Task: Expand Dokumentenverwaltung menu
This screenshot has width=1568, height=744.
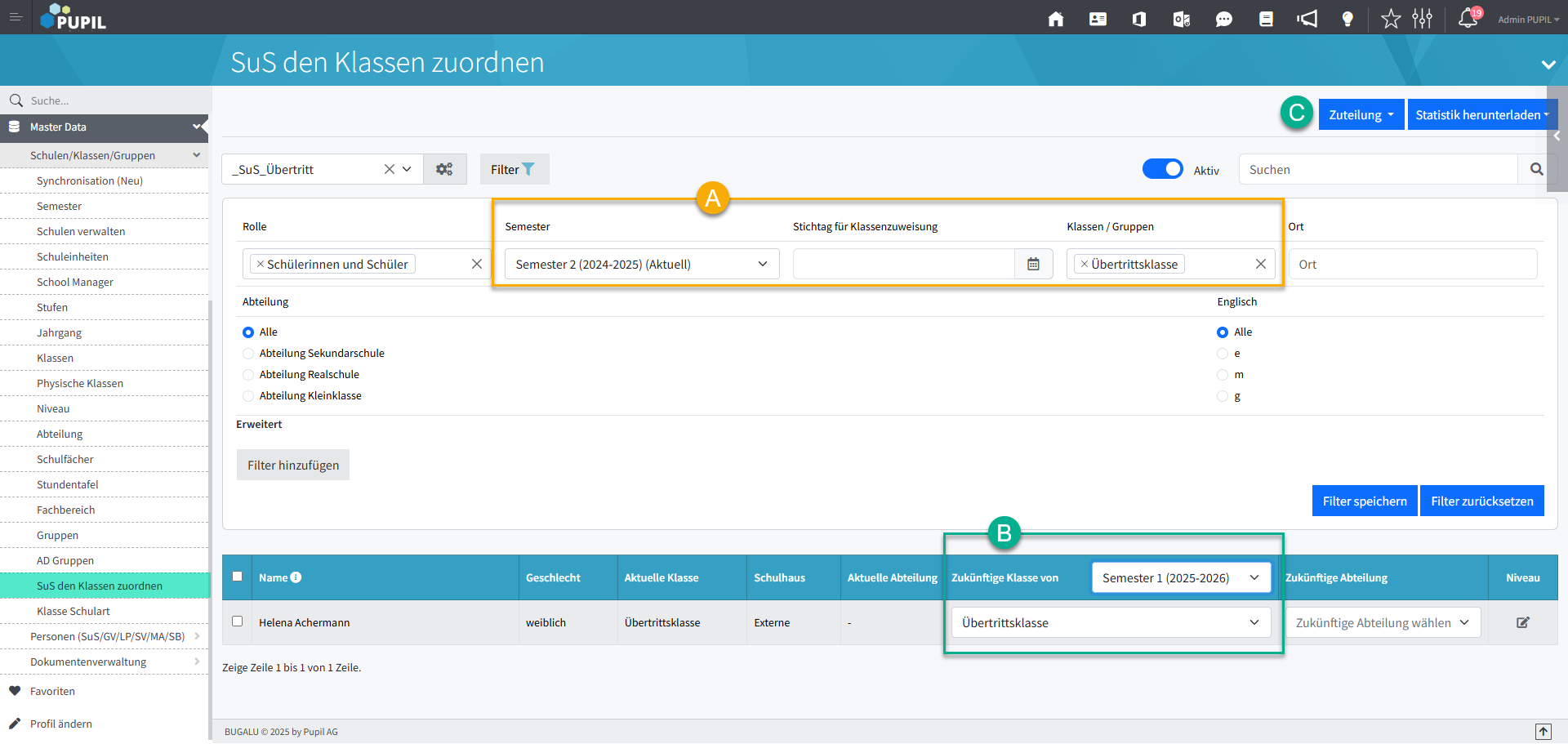Action: coord(105,662)
